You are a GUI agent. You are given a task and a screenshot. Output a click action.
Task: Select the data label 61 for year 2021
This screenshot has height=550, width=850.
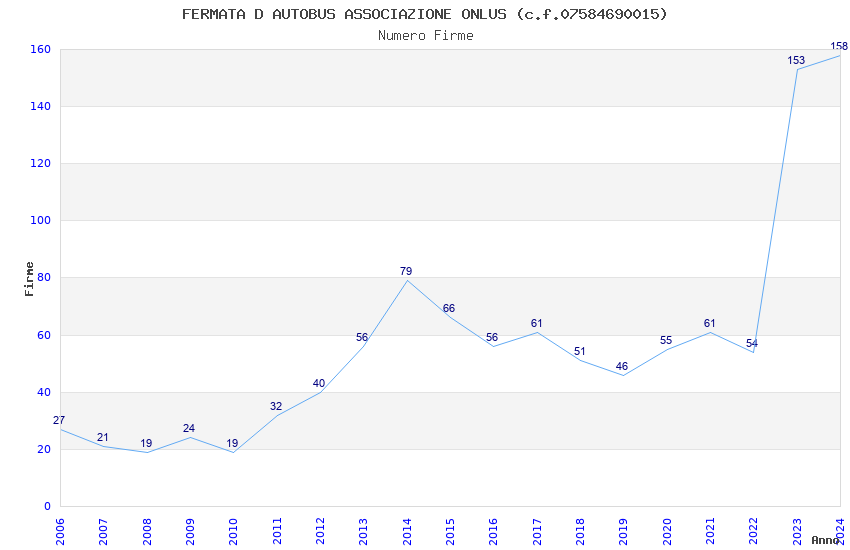pos(710,323)
